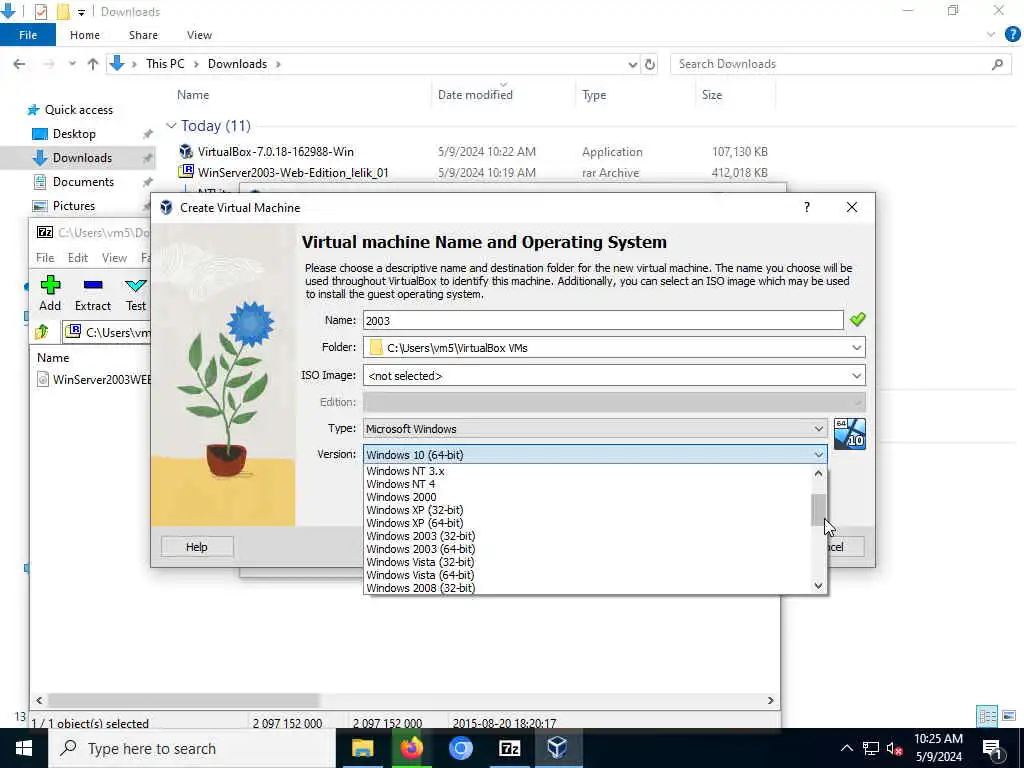Open the Type dropdown Microsoft Windows
Viewport: 1024px width, 768px height.
(595, 428)
